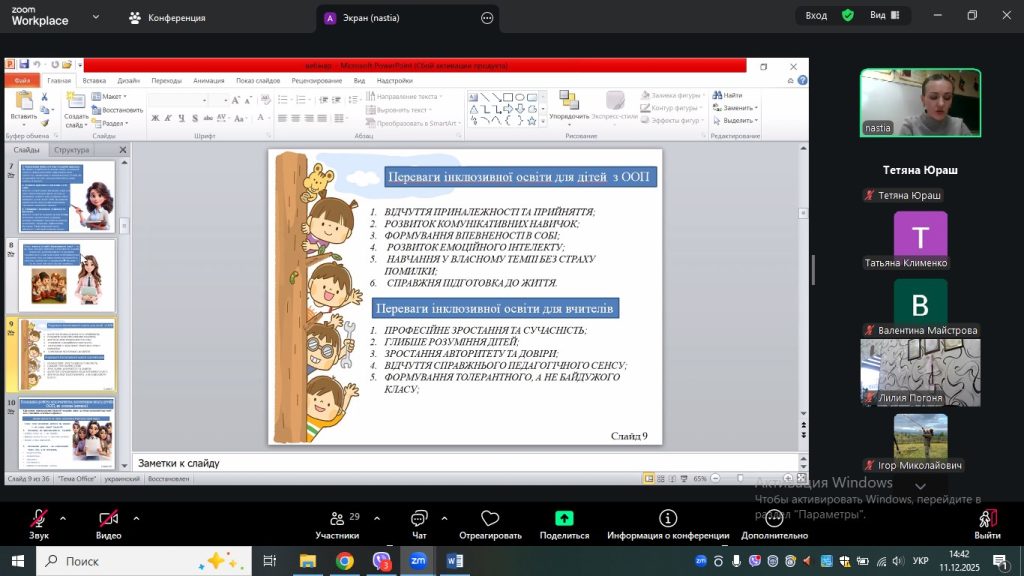Viewport: 1024px width, 576px height.
Task: Click nastia's video thumbnail
Action: click(920, 102)
